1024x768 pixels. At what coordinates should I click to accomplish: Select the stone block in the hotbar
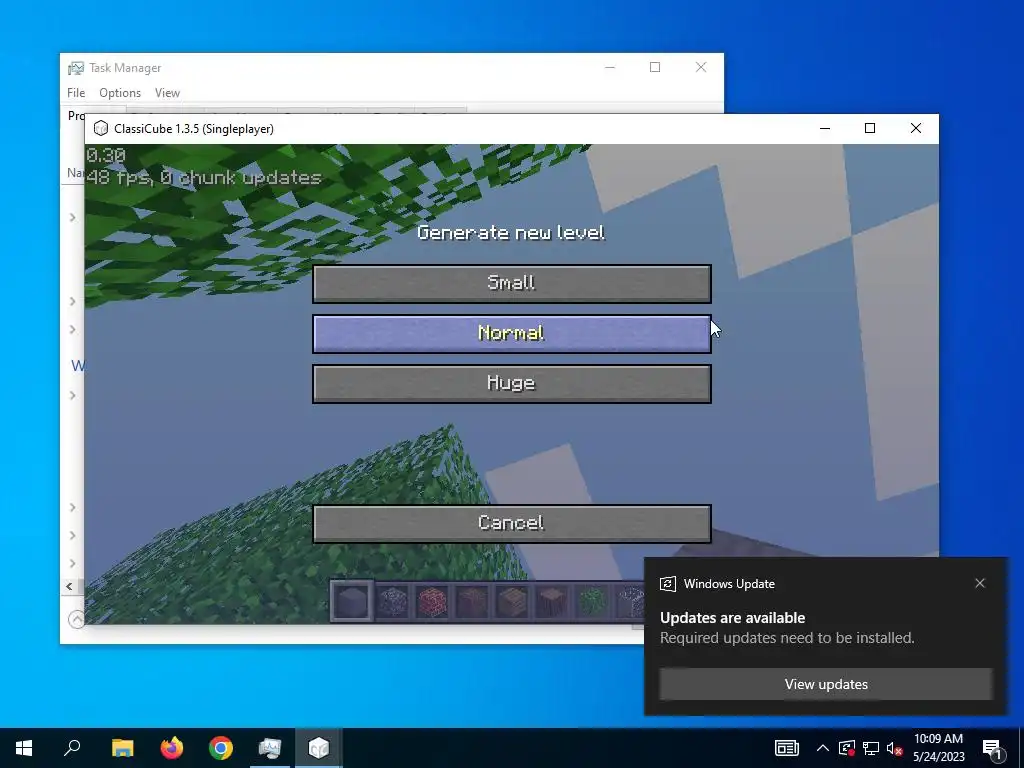click(351, 601)
